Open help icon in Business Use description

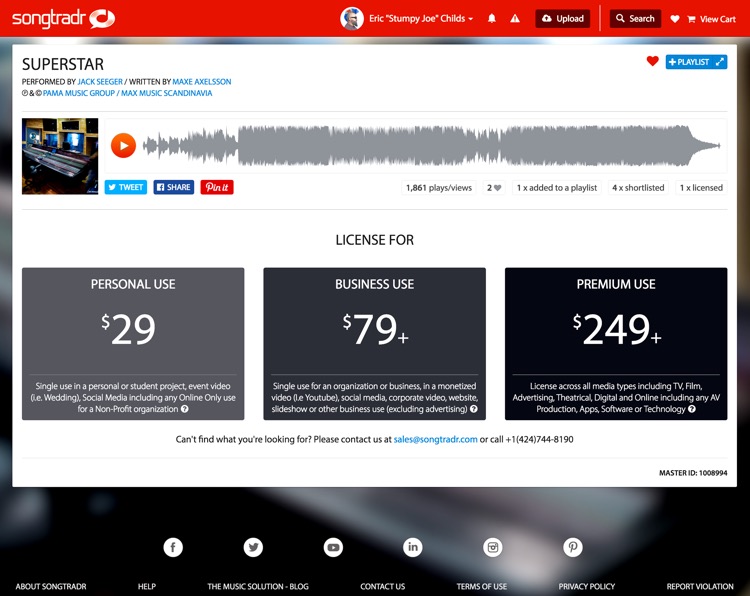click(x=474, y=409)
